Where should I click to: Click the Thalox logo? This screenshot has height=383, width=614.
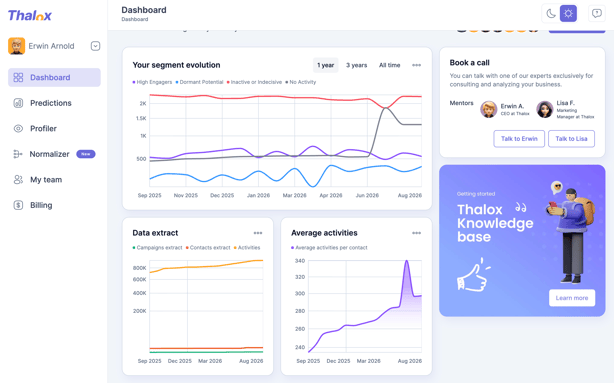tap(30, 16)
